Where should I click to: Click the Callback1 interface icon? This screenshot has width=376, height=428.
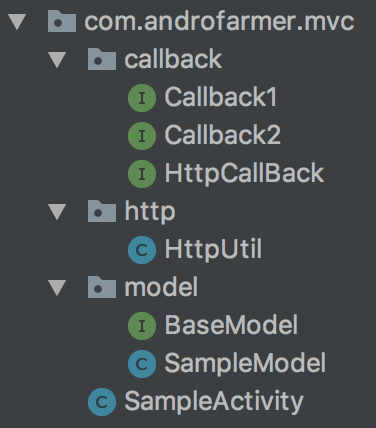[x=142, y=98]
